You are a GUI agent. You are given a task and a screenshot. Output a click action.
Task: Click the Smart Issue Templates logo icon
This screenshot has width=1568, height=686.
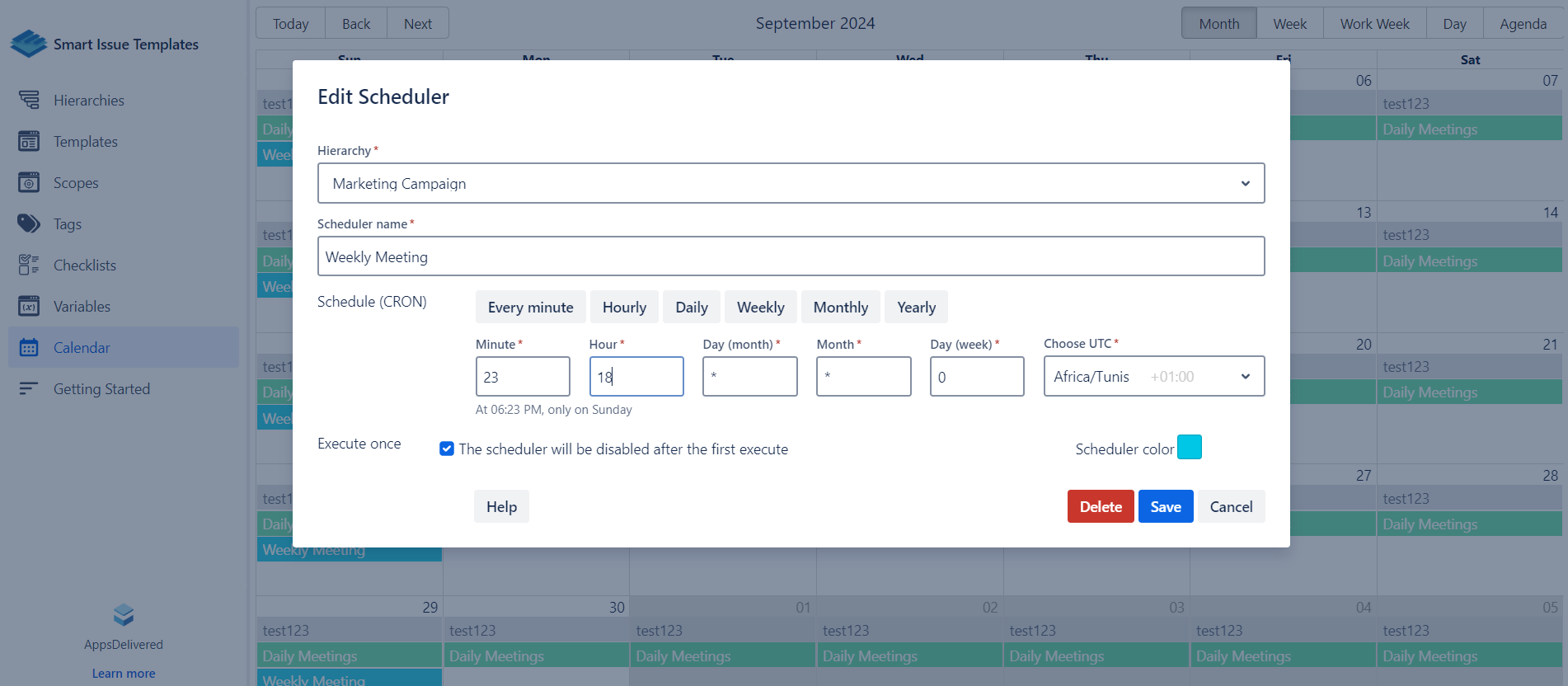point(29,44)
